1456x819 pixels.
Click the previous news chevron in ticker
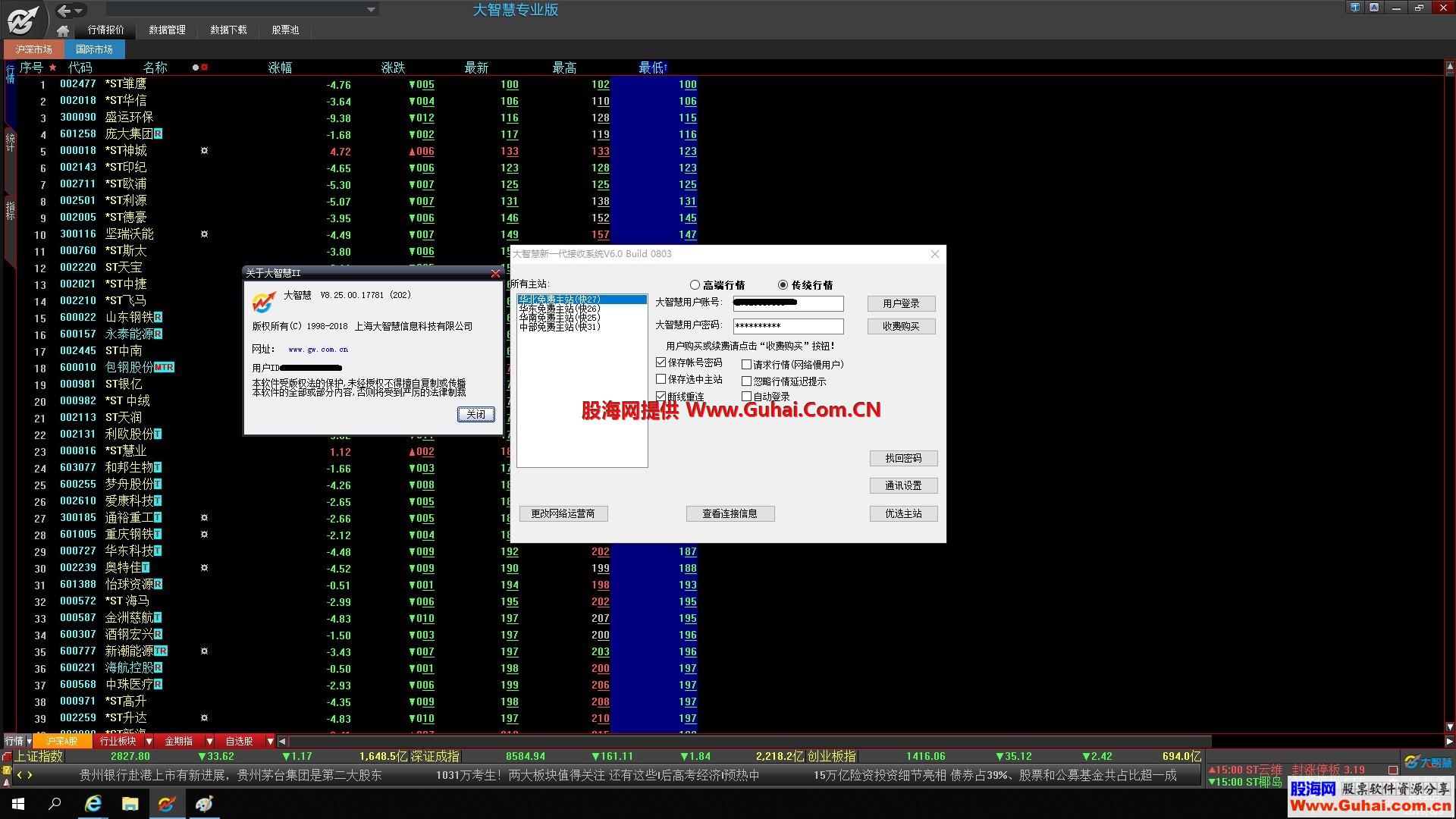click(x=20, y=775)
